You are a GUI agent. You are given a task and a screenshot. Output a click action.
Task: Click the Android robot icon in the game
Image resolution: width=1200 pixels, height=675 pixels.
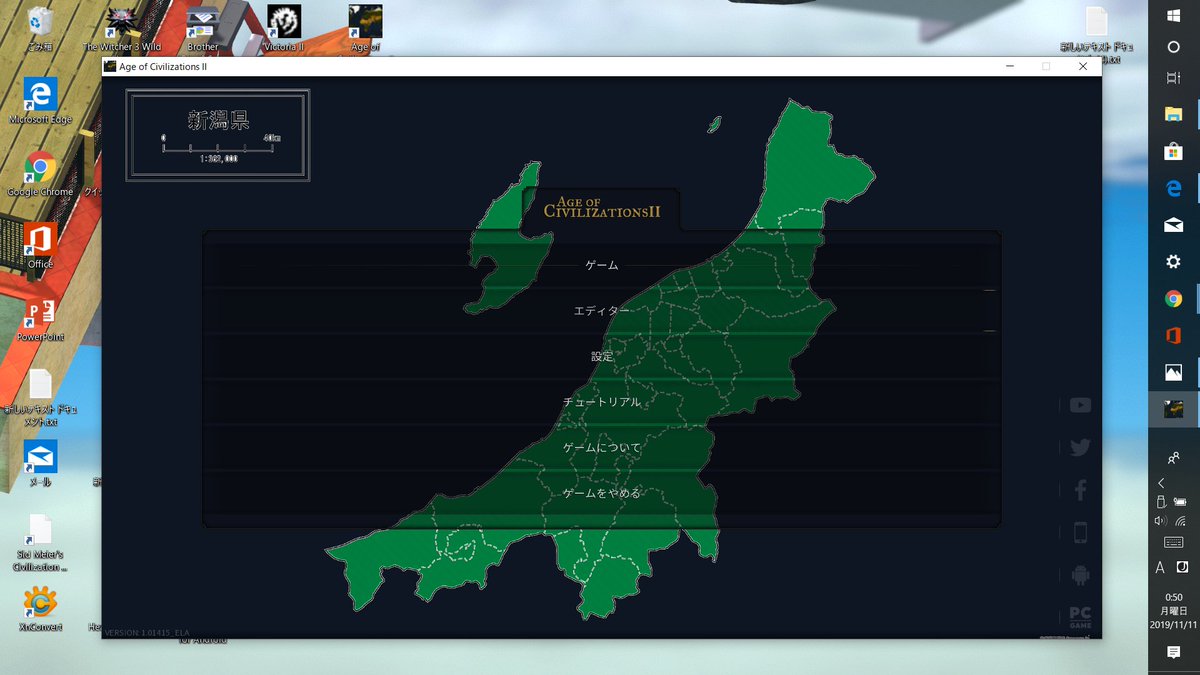click(1080, 575)
